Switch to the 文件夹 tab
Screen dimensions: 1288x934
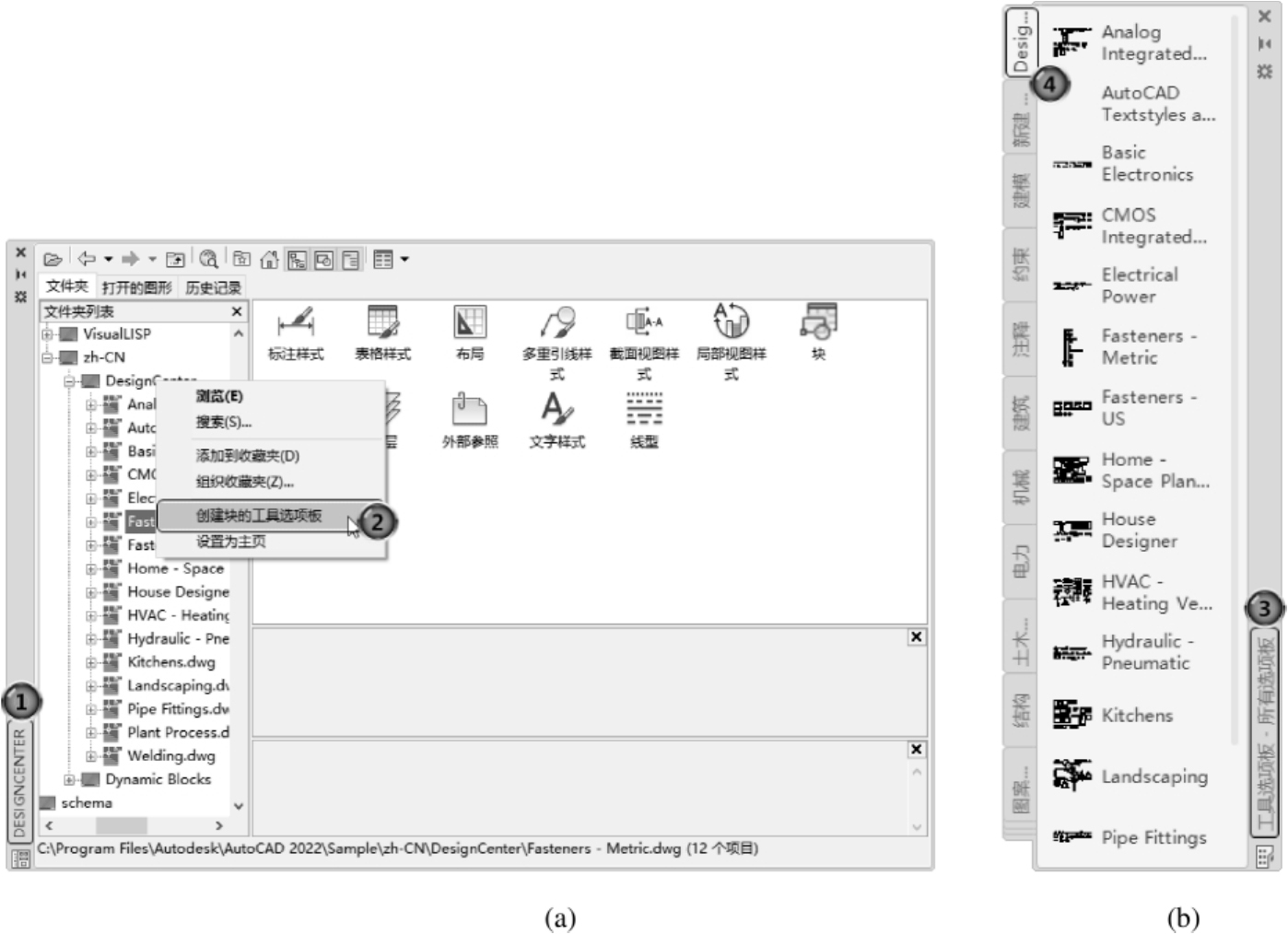click(66, 286)
